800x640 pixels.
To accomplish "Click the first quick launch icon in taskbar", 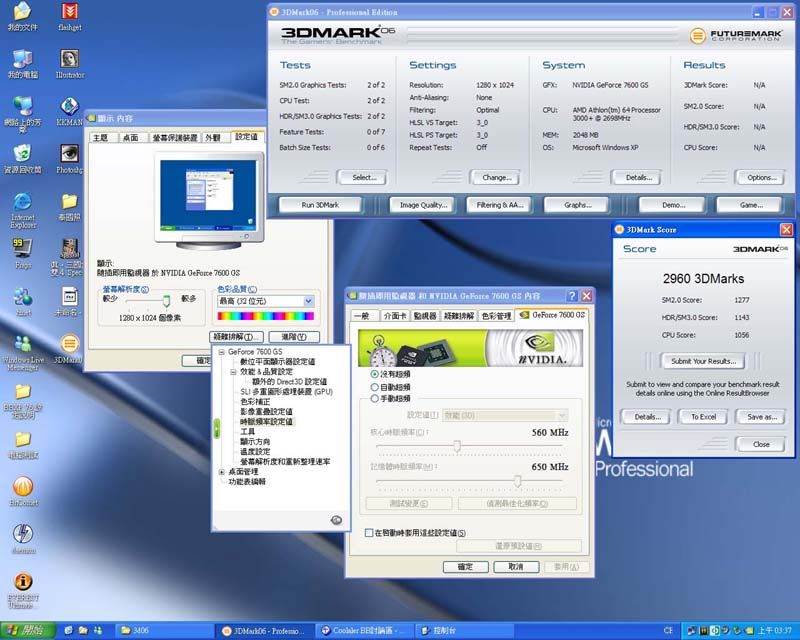I will tap(69, 630).
